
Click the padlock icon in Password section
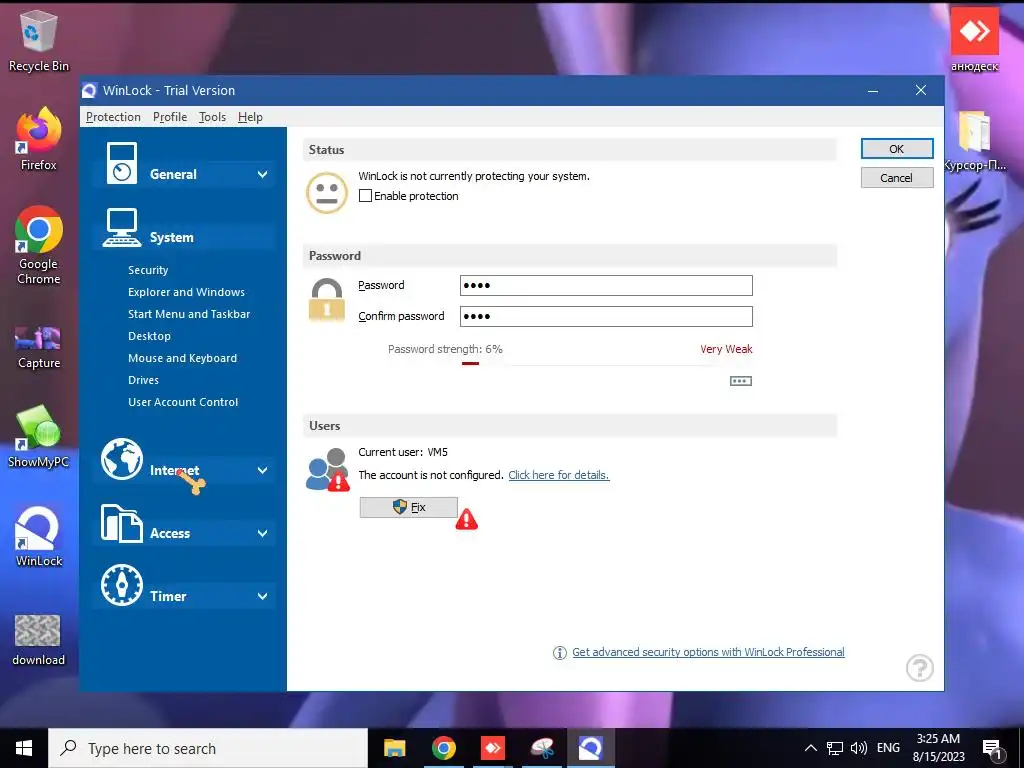pyautogui.click(x=327, y=300)
